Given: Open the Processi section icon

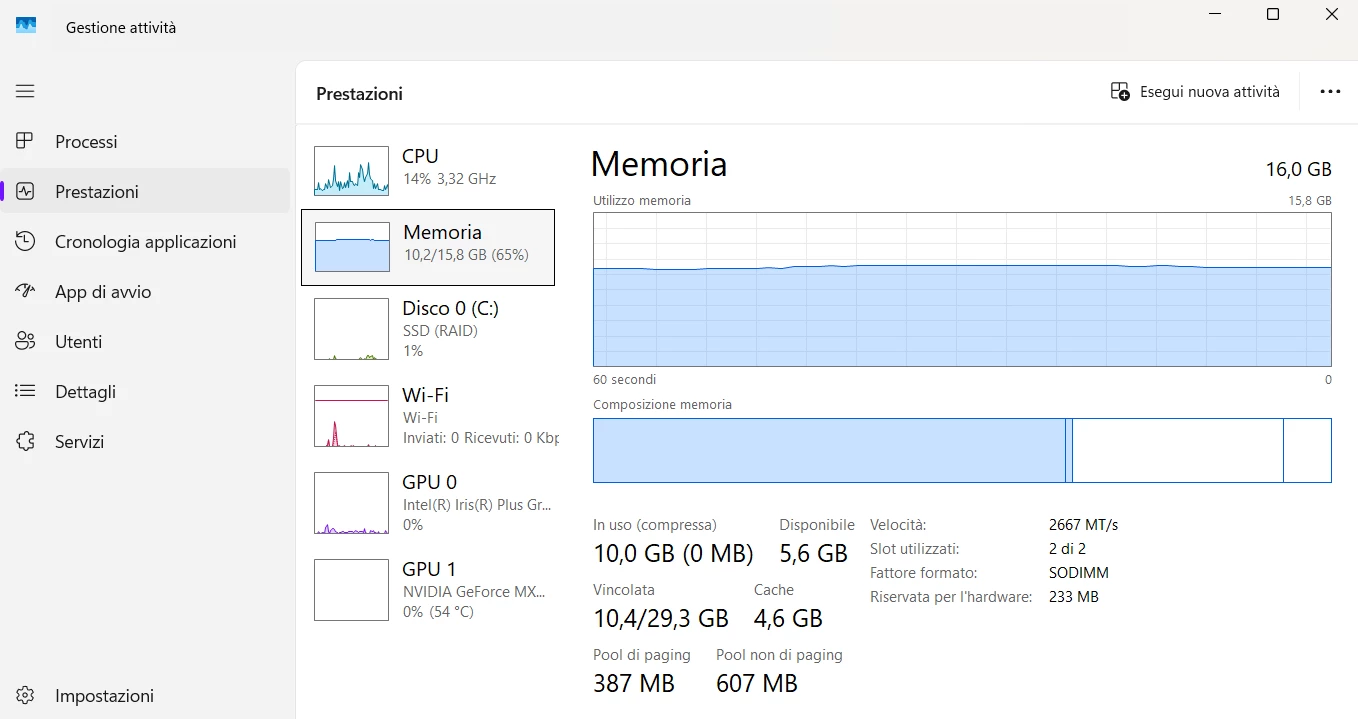Looking at the screenshot, I should [x=25, y=141].
